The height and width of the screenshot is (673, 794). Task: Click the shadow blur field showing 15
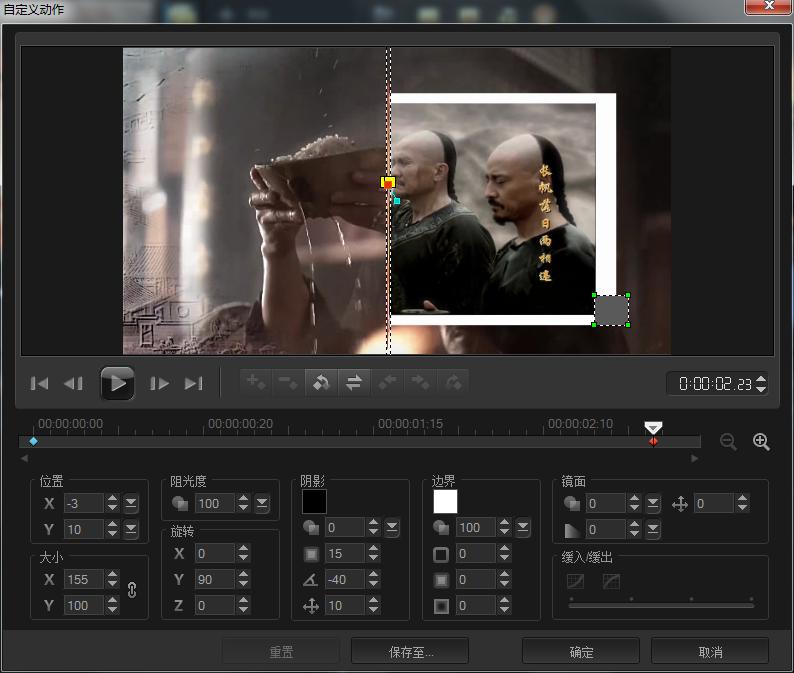tap(345, 553)
